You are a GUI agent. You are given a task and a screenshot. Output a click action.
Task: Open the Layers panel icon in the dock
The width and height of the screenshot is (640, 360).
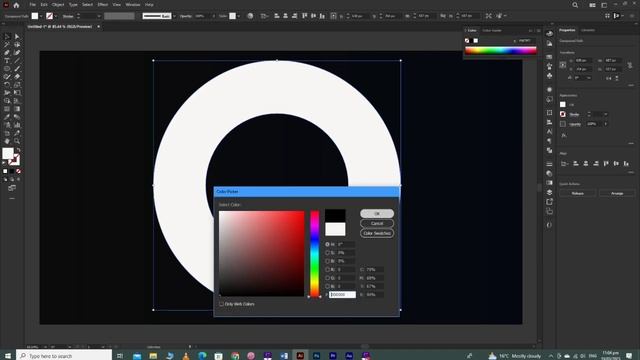click(x=549, y=192)
